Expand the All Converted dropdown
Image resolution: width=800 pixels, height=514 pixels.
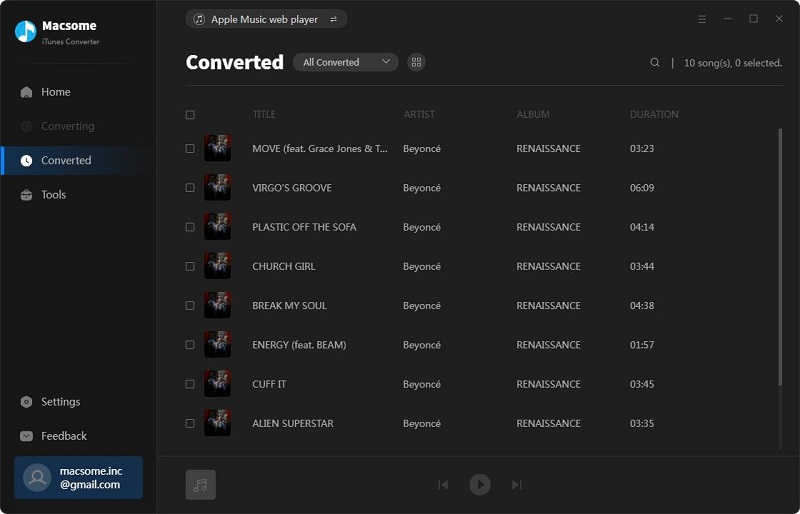345,62
